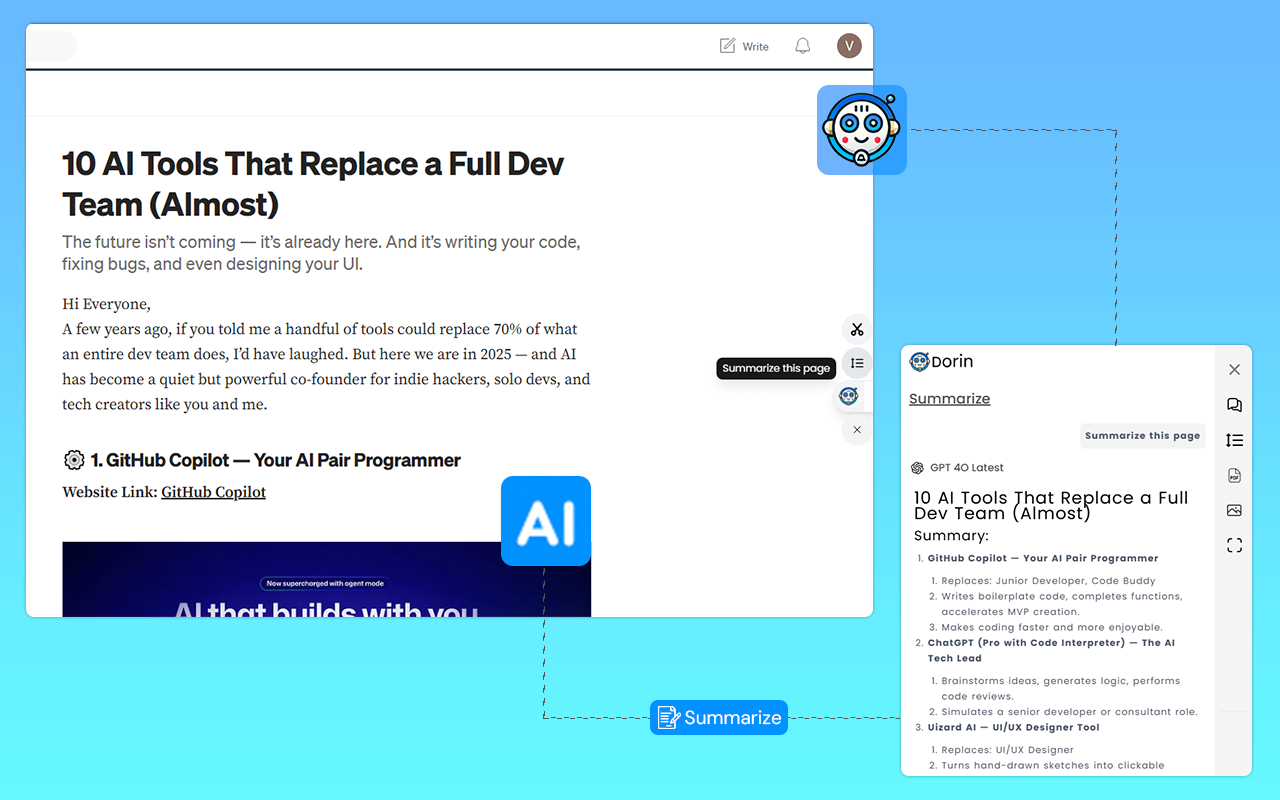Click the line "Replaces: UI/UX Designer"
This screenshot has height=800, width=1280.
pos(1007,750)
